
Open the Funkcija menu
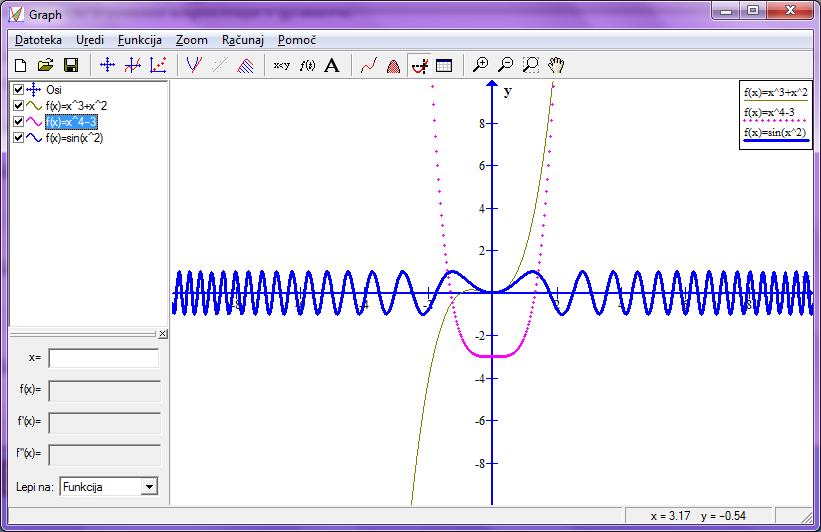pyautogui.click(x=138, y=40)
